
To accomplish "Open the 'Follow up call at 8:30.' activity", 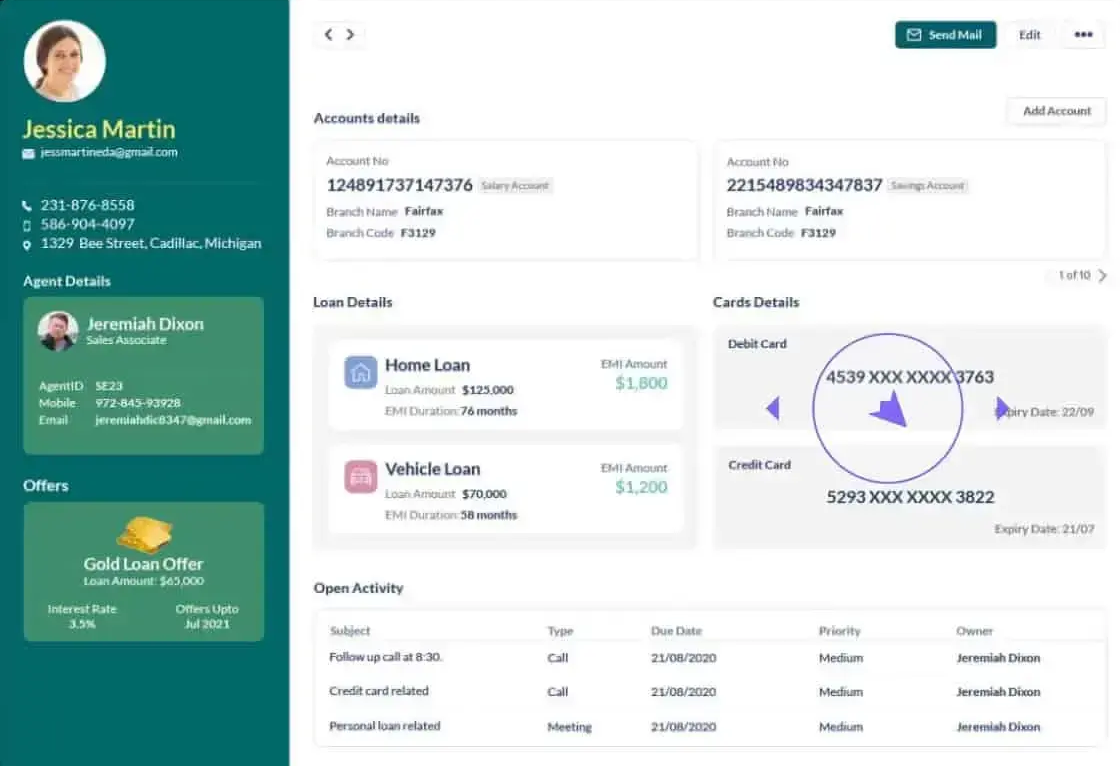I will pyautogui.click(x=386, y=658).
